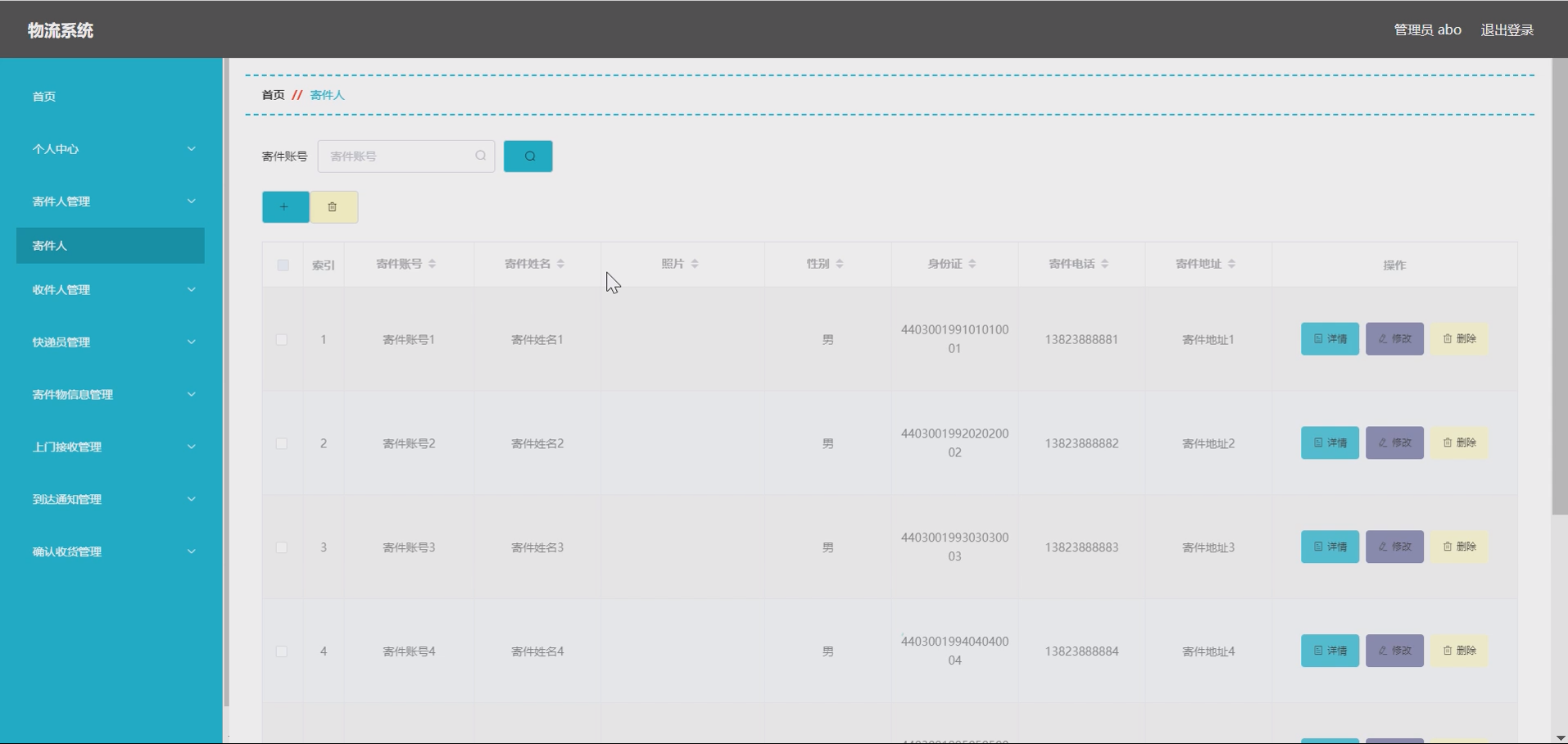Click 修改 for row 寄件账号1
Image resolution: width=1568 pixels, height=744 pixels.
1394,339
